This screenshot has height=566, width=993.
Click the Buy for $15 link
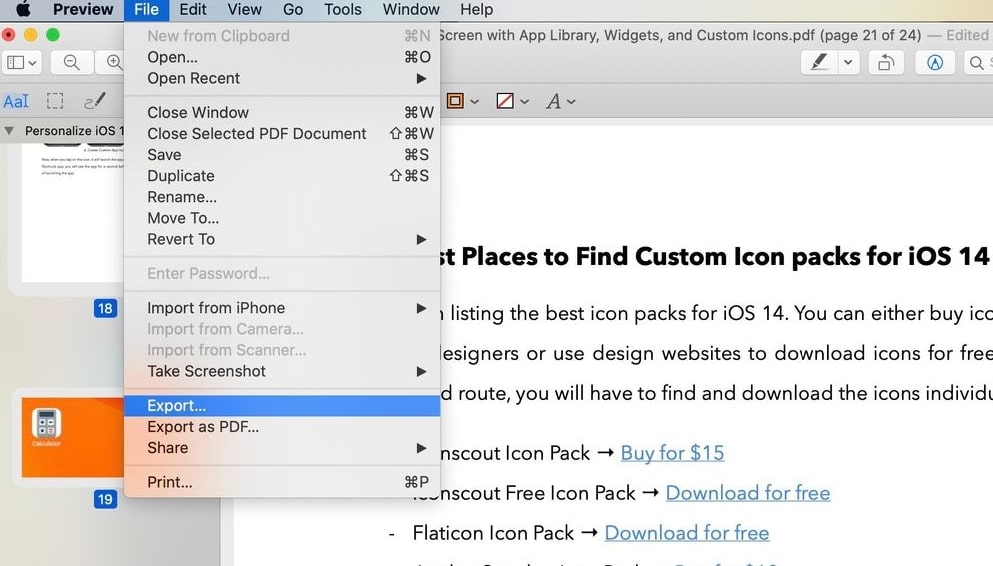672,453
